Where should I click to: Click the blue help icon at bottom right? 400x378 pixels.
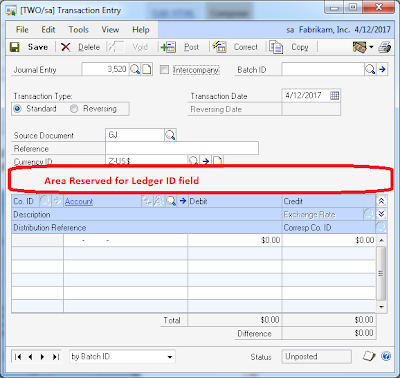(x=386, y=356)
